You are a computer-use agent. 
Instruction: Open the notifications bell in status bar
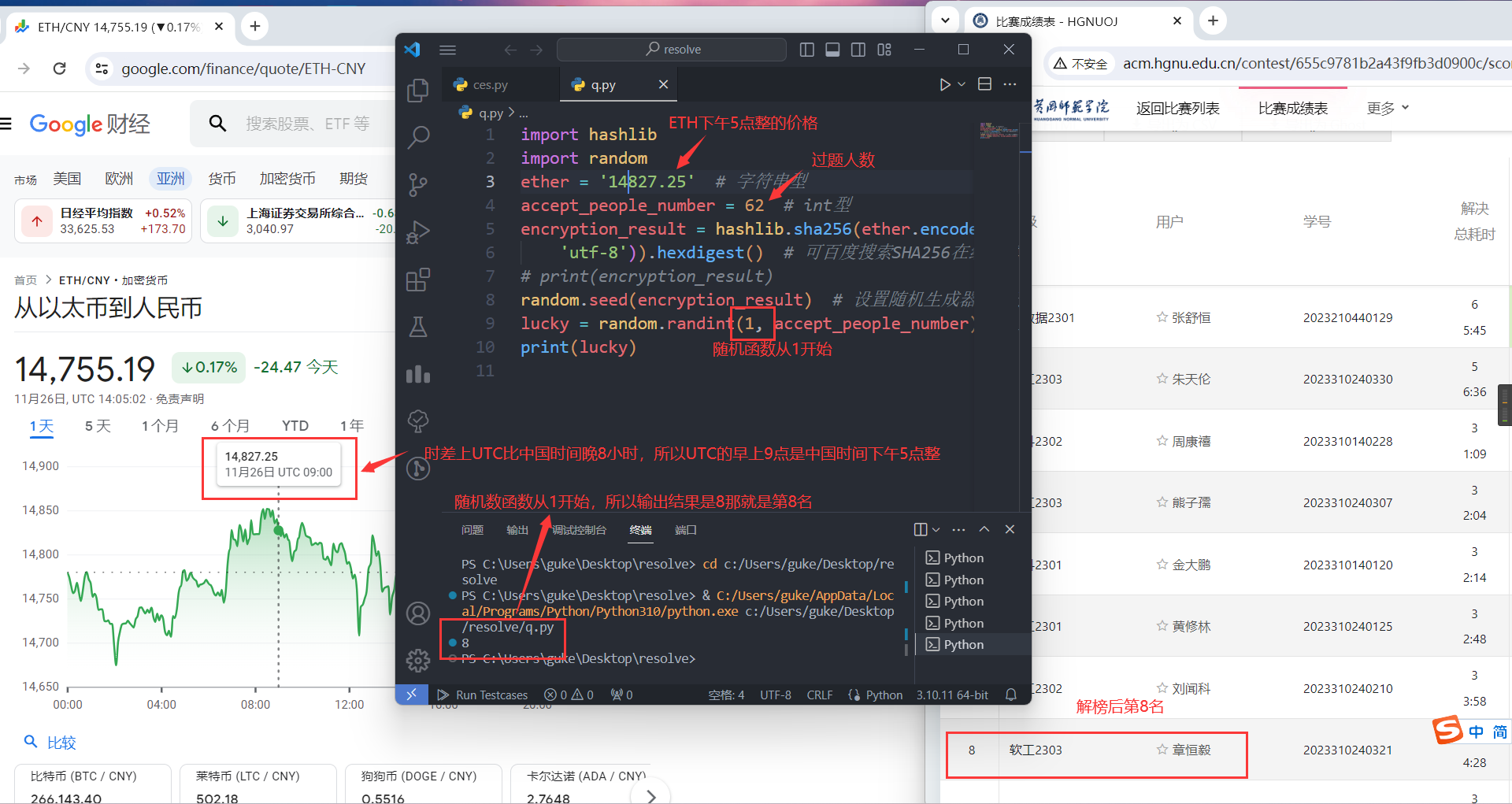click(x=1011, y=695)
